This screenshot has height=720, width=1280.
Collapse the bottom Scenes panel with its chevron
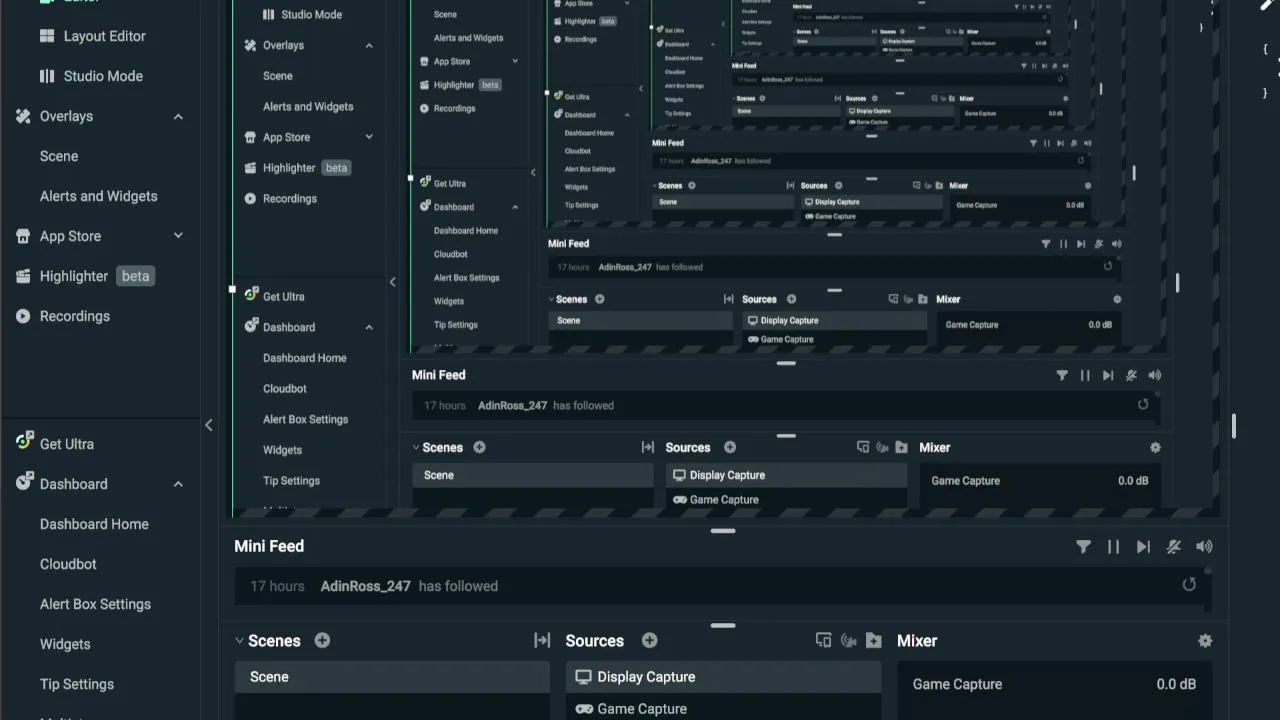(239, 641)
